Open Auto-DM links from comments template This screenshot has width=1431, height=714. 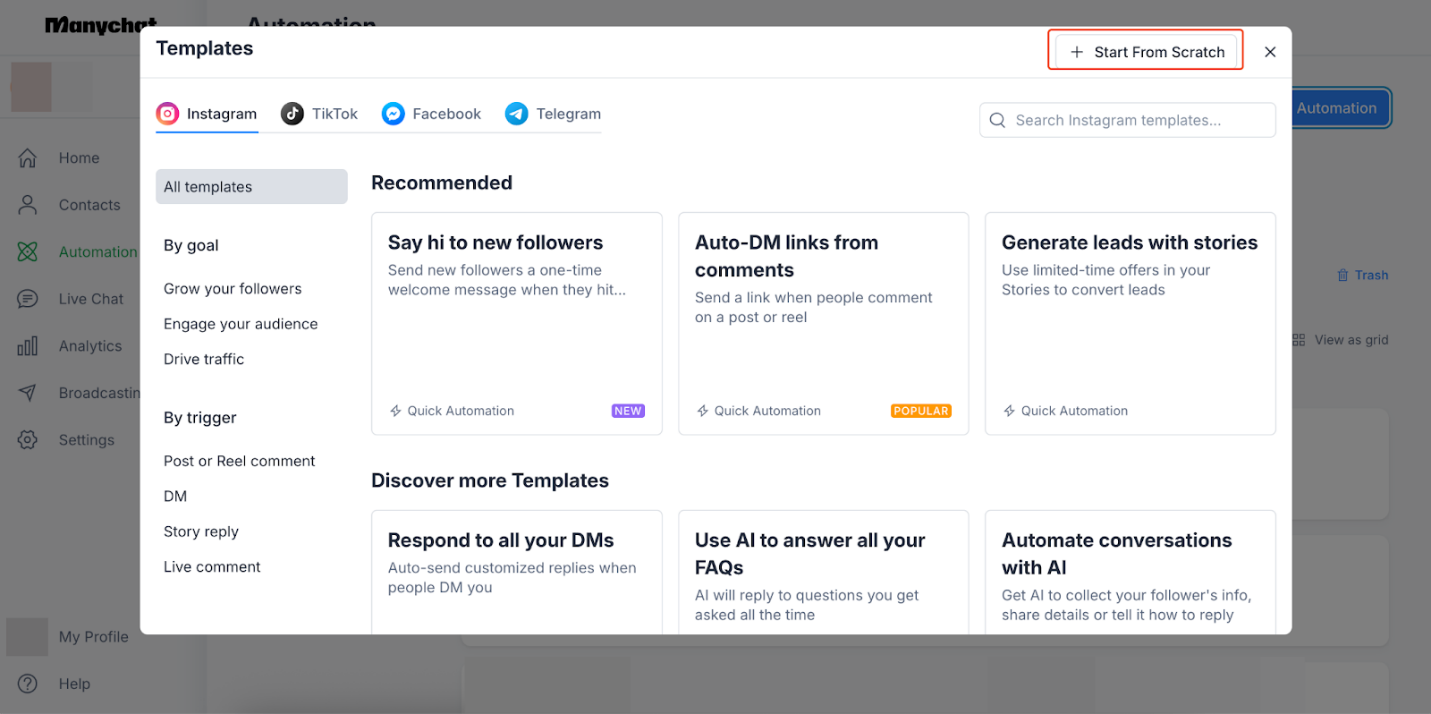(x=823, y=323)
